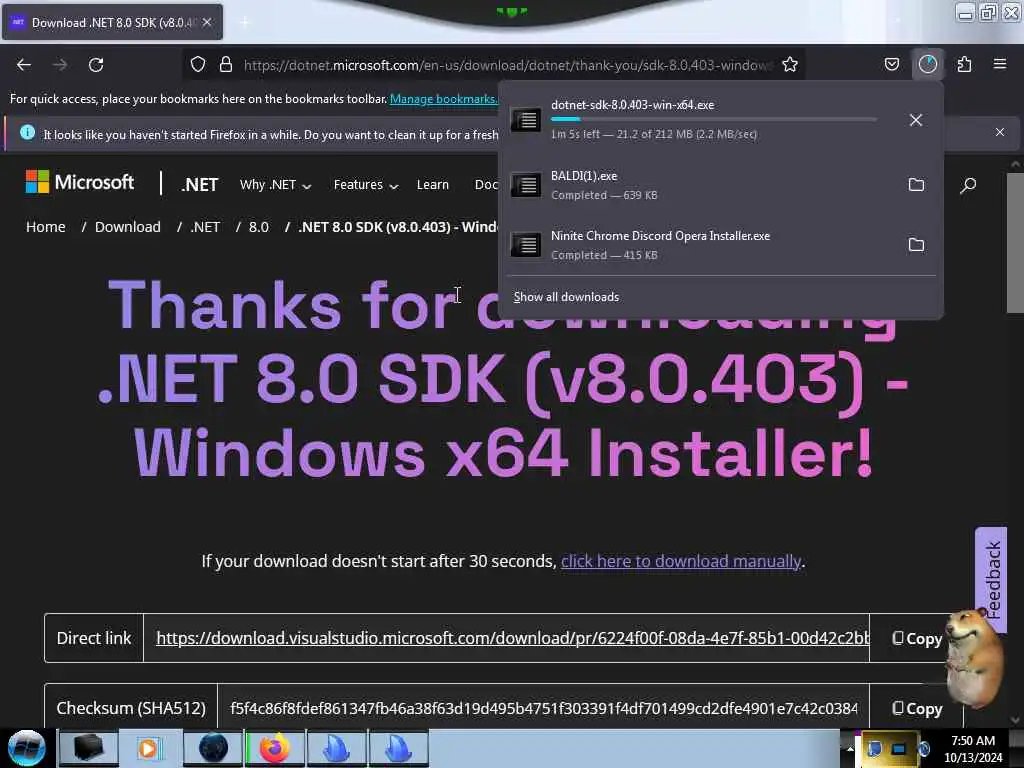Select .NET in the breadcrumb
Screen dimensions: 1024x768
[205, 227]
